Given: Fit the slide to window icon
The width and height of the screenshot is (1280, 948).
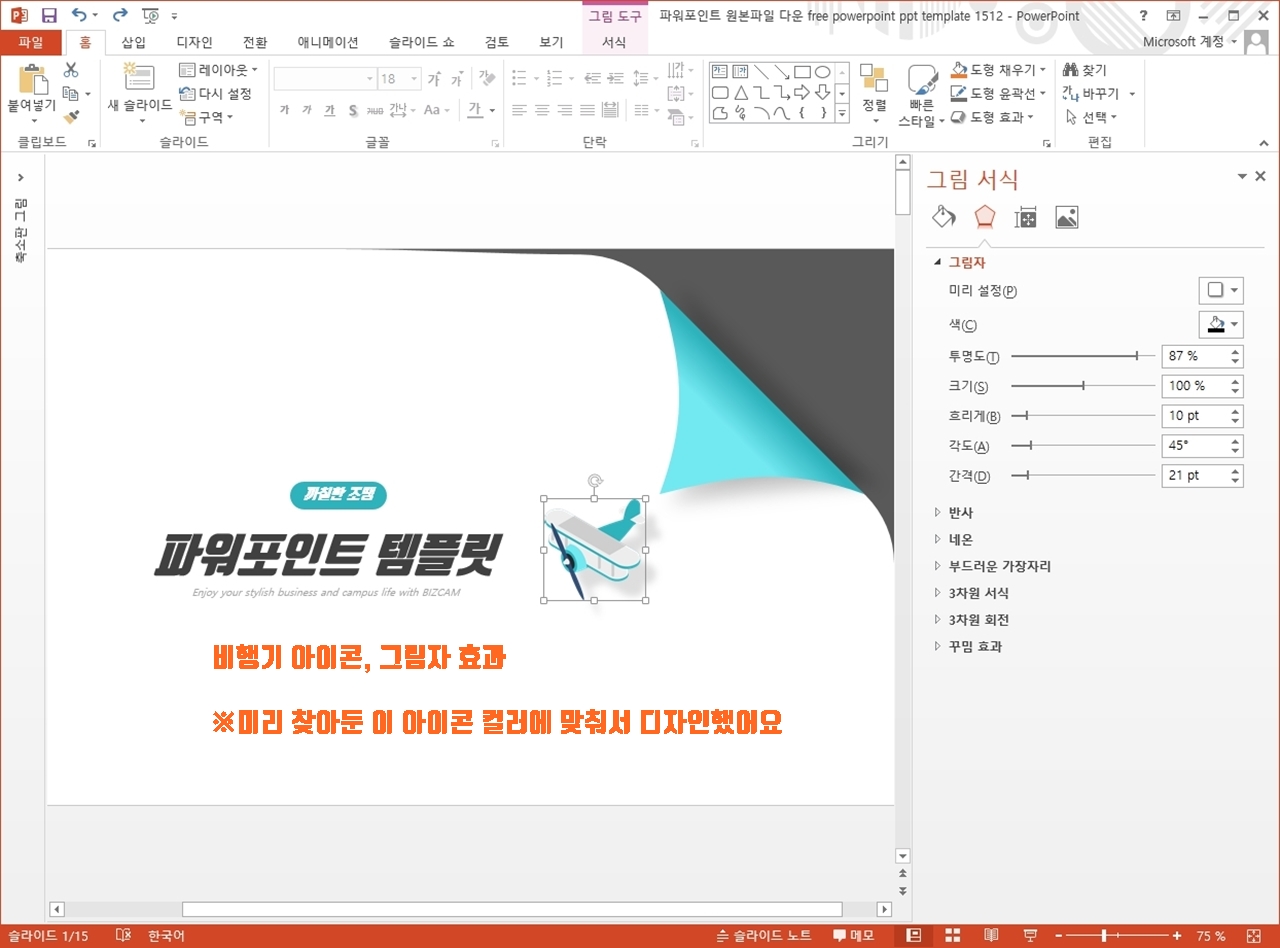Looking at the screenshot, I should click(1255, 935).
